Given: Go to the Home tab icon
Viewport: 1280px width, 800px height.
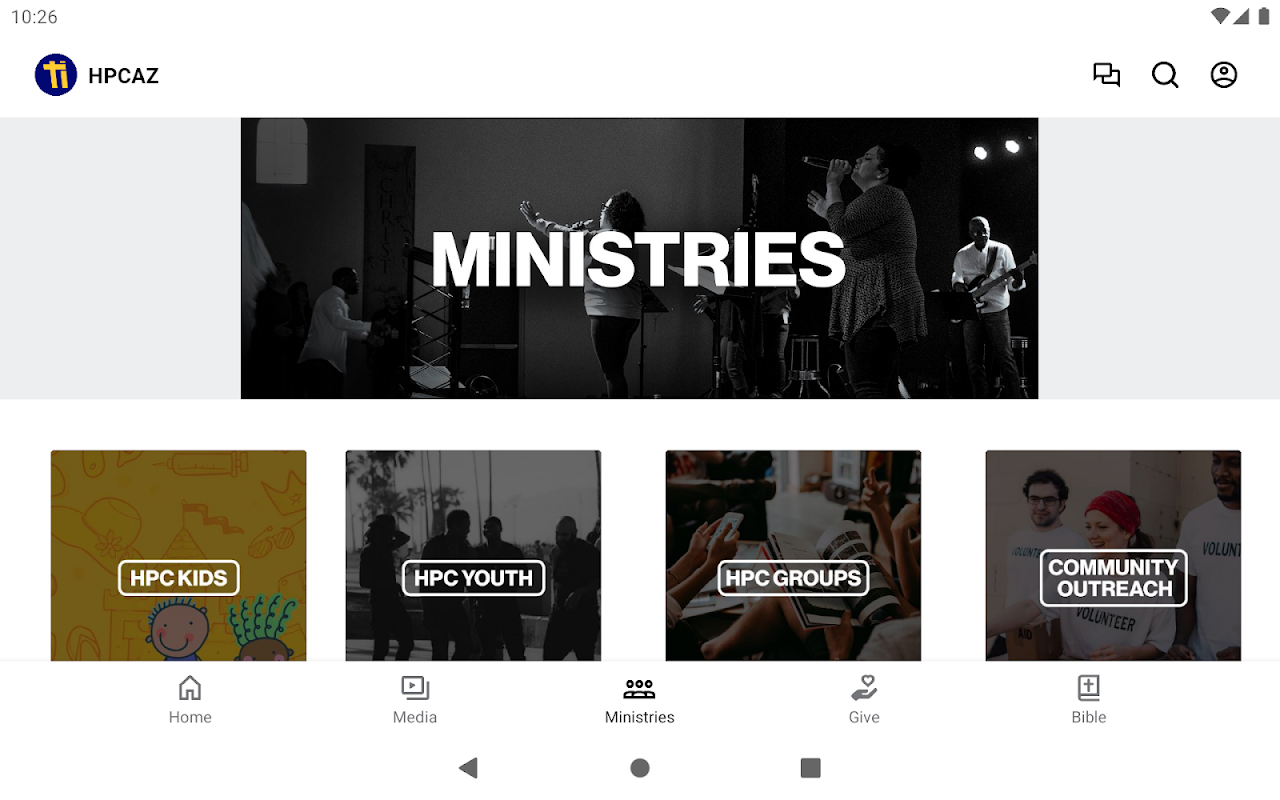Looking at the screenshot, I should click(x=190, y=688).
